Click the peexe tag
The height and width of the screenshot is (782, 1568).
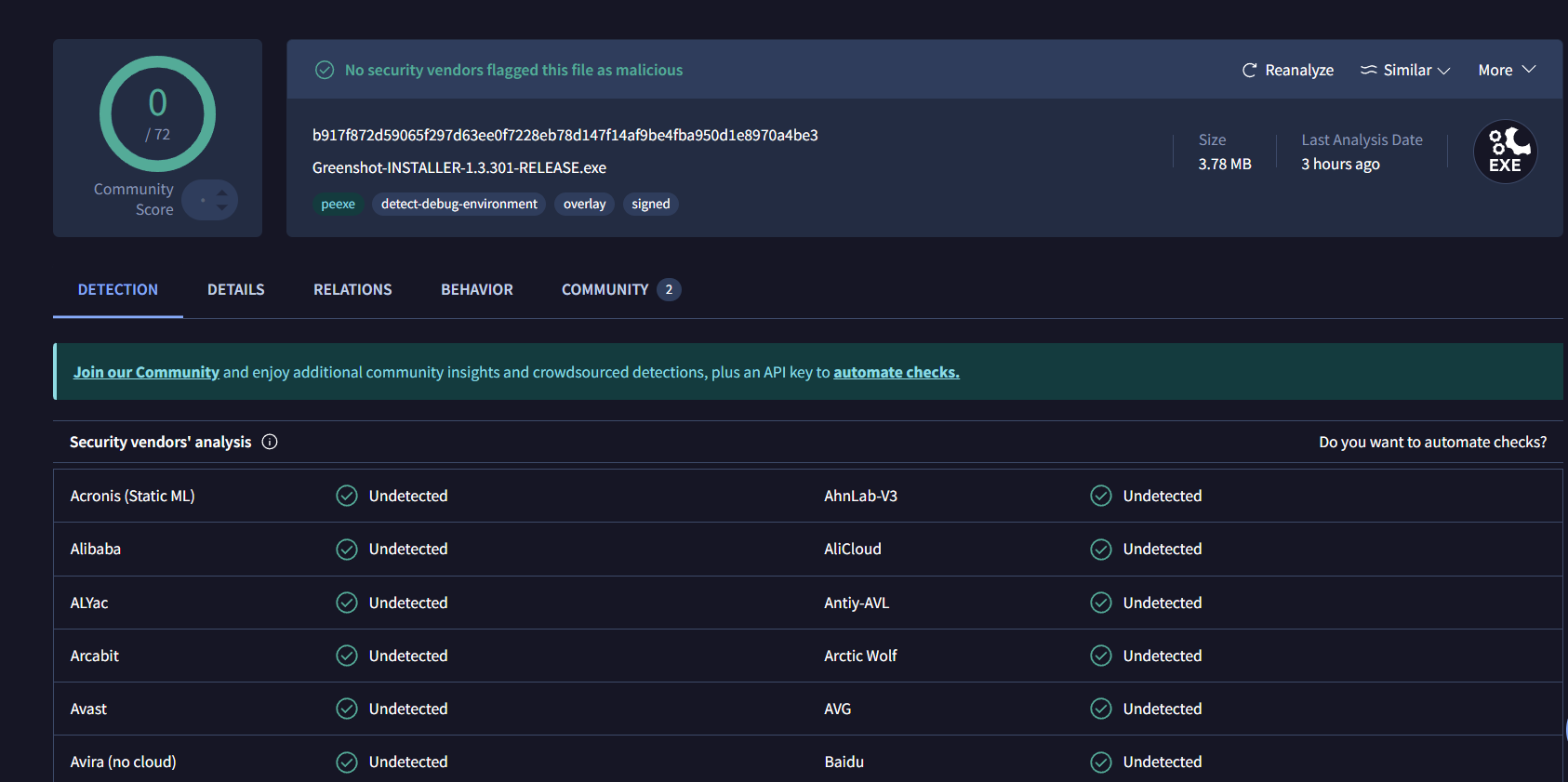point(338,204)
